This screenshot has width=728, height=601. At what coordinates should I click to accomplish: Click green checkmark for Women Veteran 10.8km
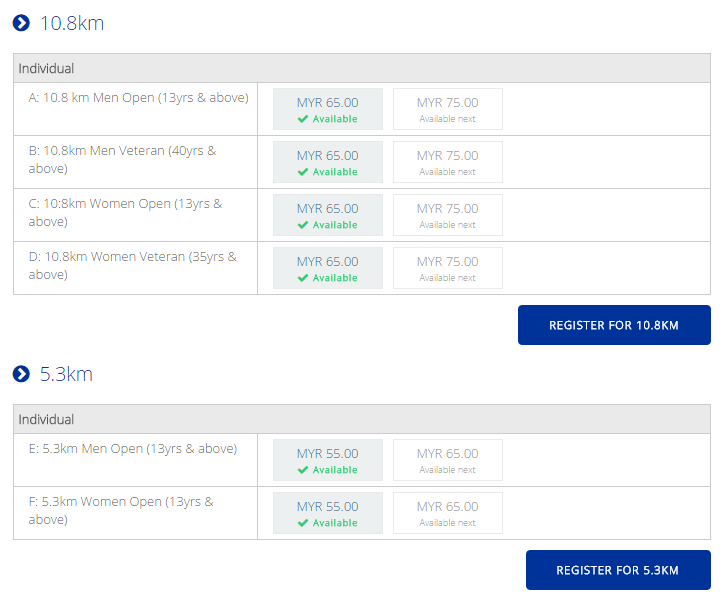303,278
